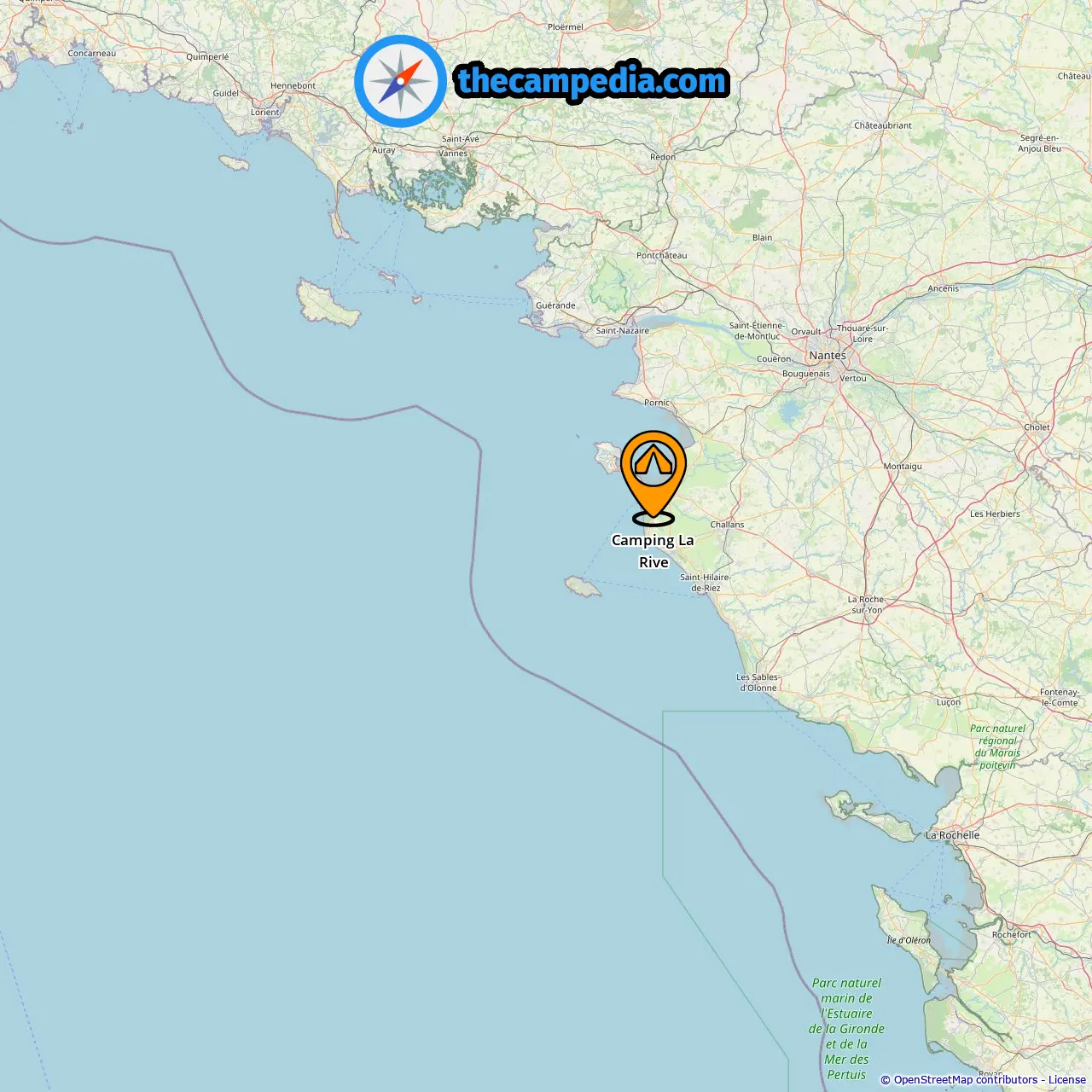Select the Vannes town label
Screen dimensions: 1092x1092
(453, 154)
